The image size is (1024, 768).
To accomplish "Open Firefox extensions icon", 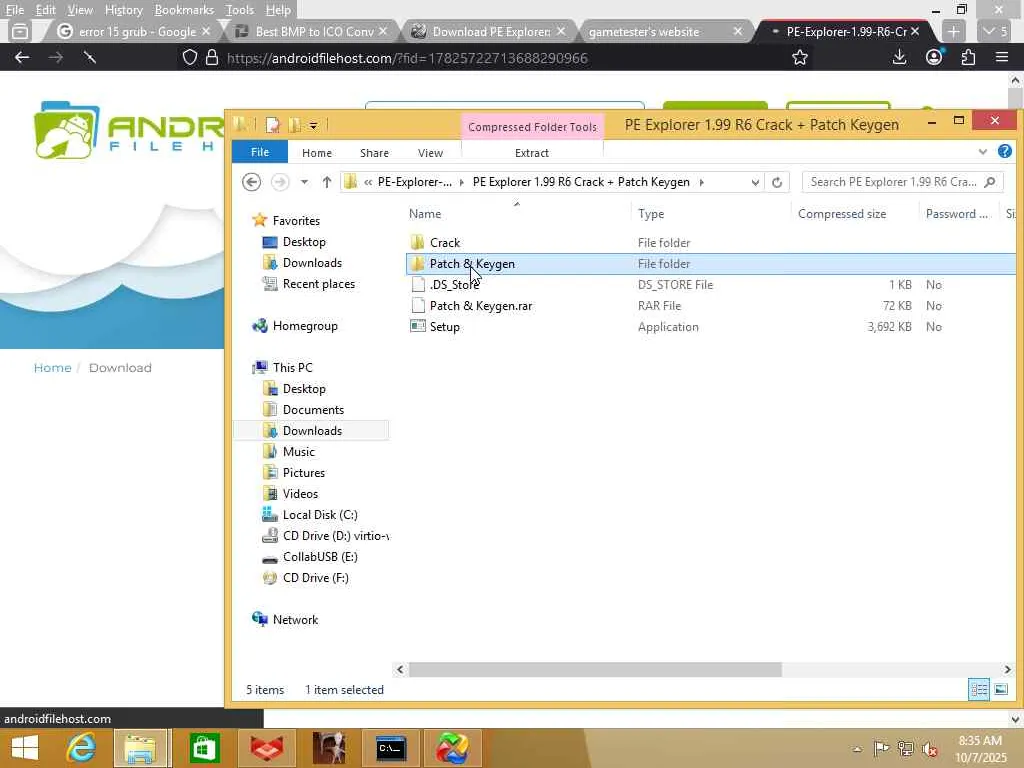I will coord(968,57).
